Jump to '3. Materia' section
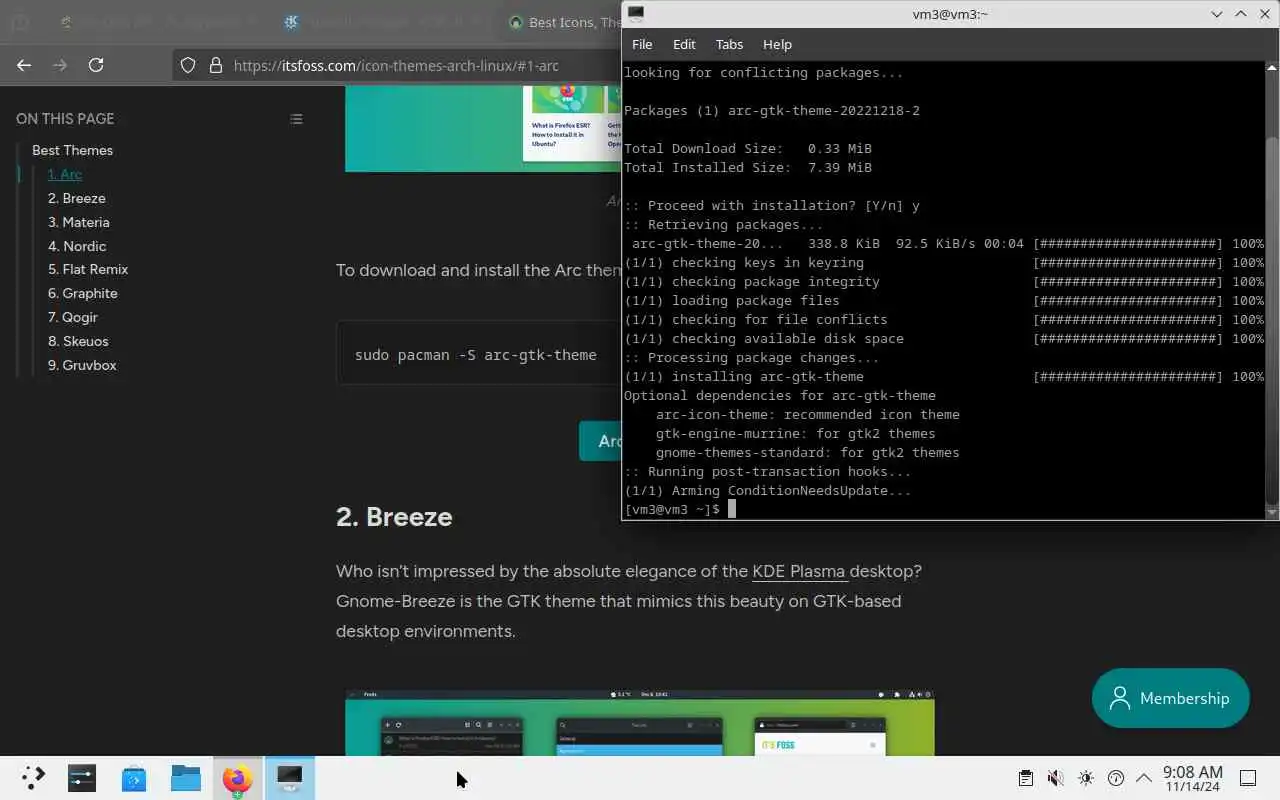The image size is (1280, 800). (79, 222)
